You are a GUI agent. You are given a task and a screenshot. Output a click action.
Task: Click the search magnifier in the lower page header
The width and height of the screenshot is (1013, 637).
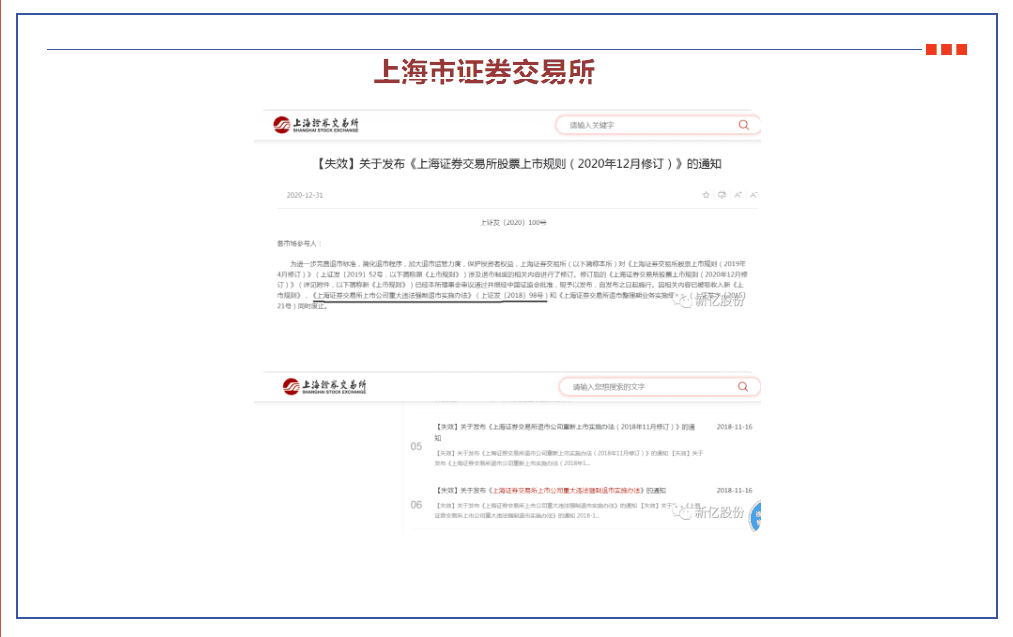click(x=743, y=386)
